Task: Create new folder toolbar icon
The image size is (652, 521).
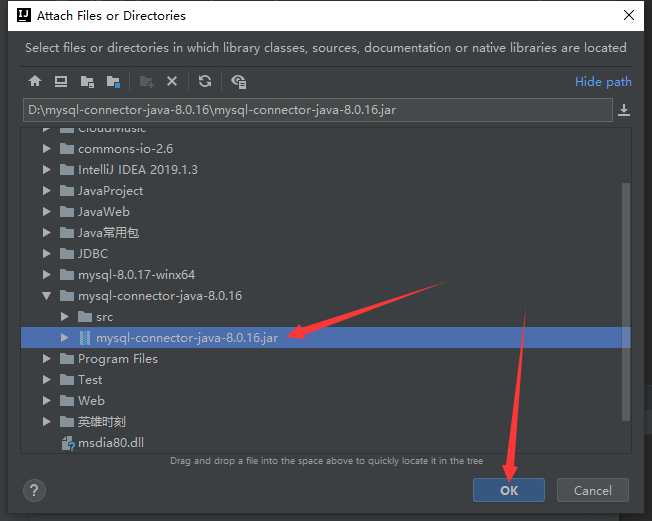Action: pyautogui.click(x=146, y=81)
